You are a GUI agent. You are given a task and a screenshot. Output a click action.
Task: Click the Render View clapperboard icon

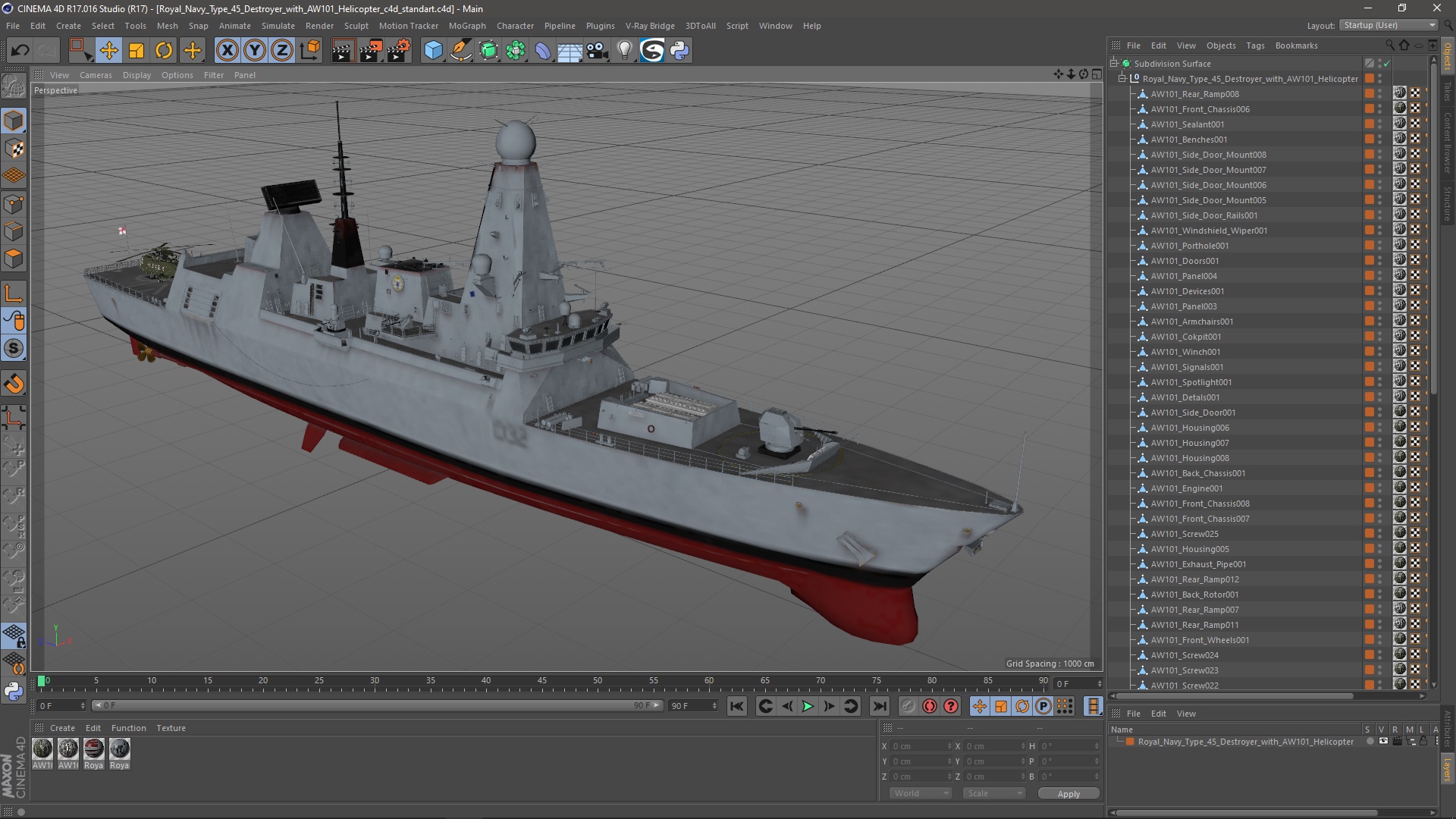(342, 51)
